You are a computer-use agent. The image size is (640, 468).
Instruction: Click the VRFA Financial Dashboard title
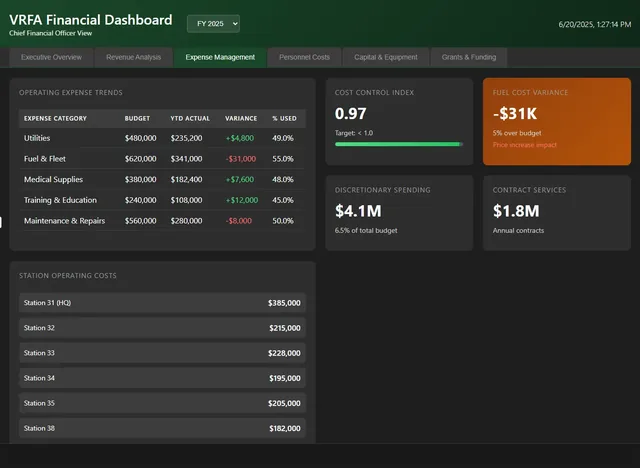pyautogui.click(x=91, y=20)
